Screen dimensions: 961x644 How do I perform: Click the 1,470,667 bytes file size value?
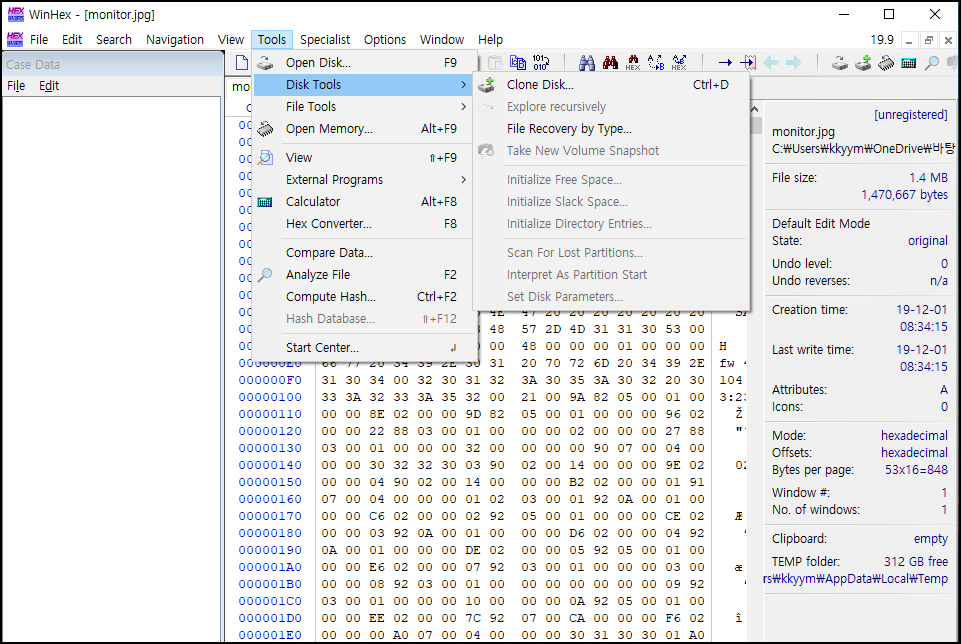(905, 195)
